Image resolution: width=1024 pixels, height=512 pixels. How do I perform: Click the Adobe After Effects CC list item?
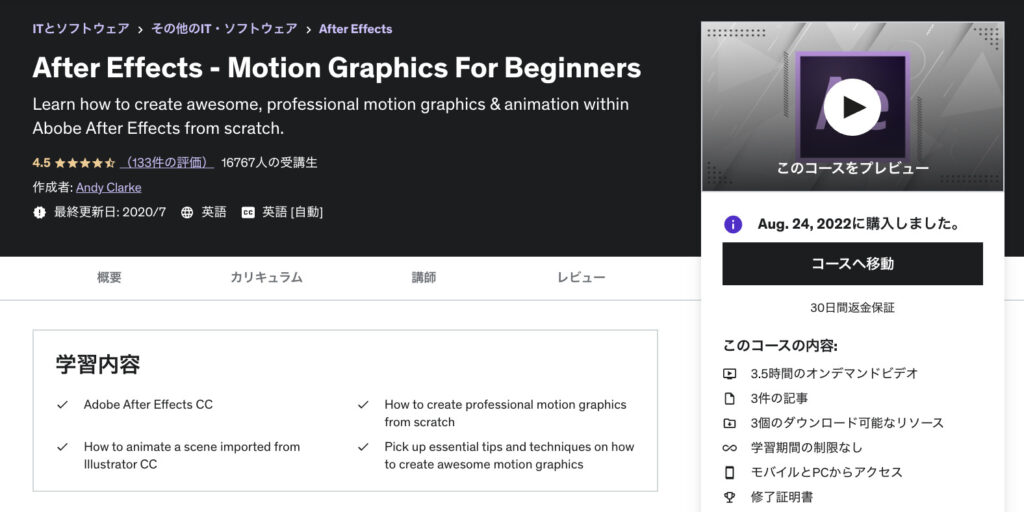pos(148,404)
